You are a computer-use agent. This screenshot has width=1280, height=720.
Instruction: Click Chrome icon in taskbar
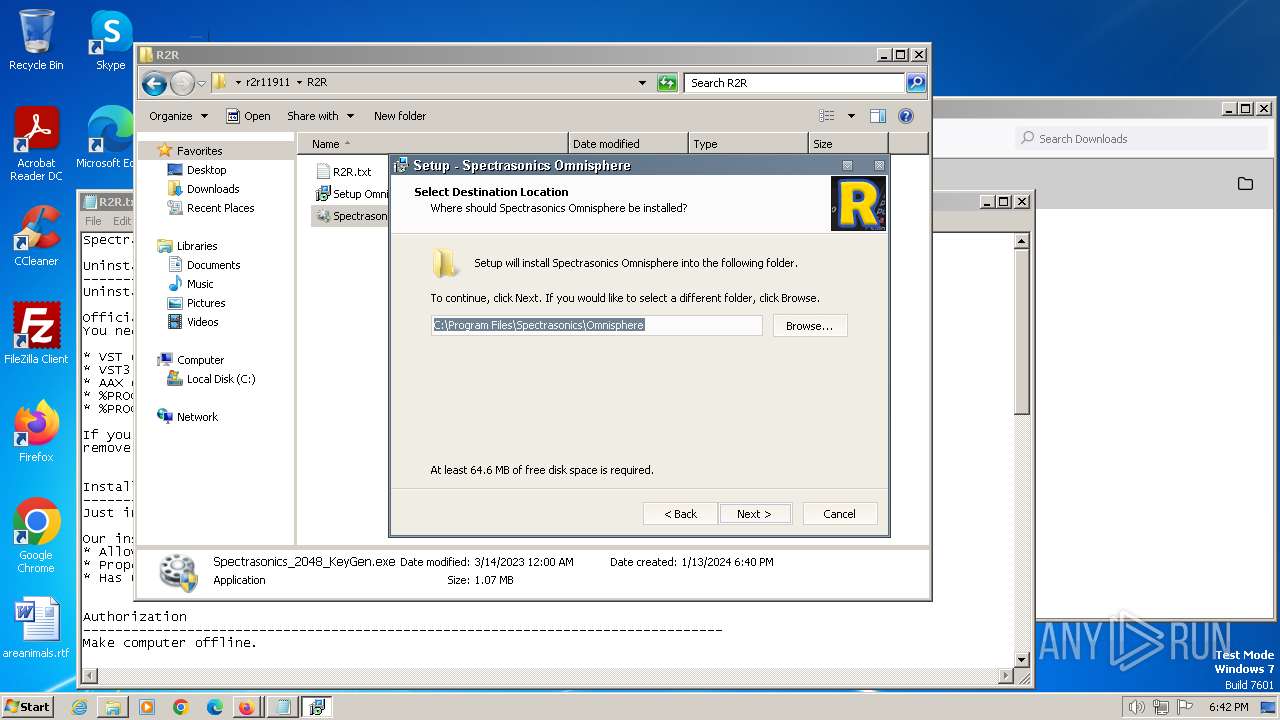(181, 707)
